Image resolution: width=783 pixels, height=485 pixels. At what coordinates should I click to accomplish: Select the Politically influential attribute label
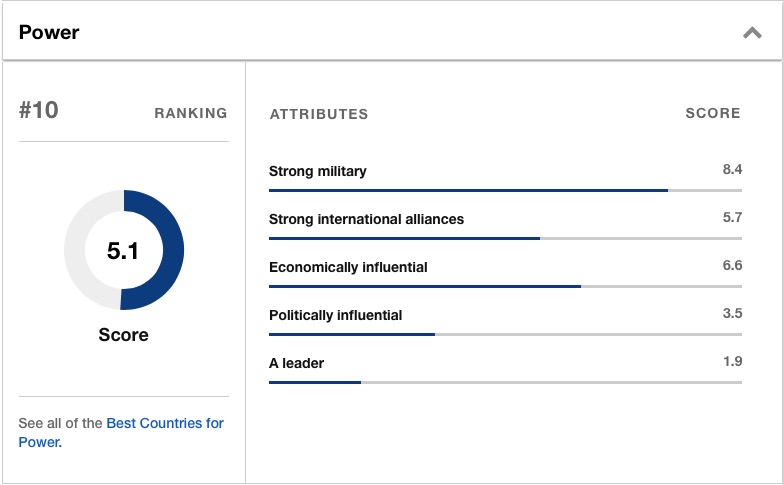[x=336, y=315]
